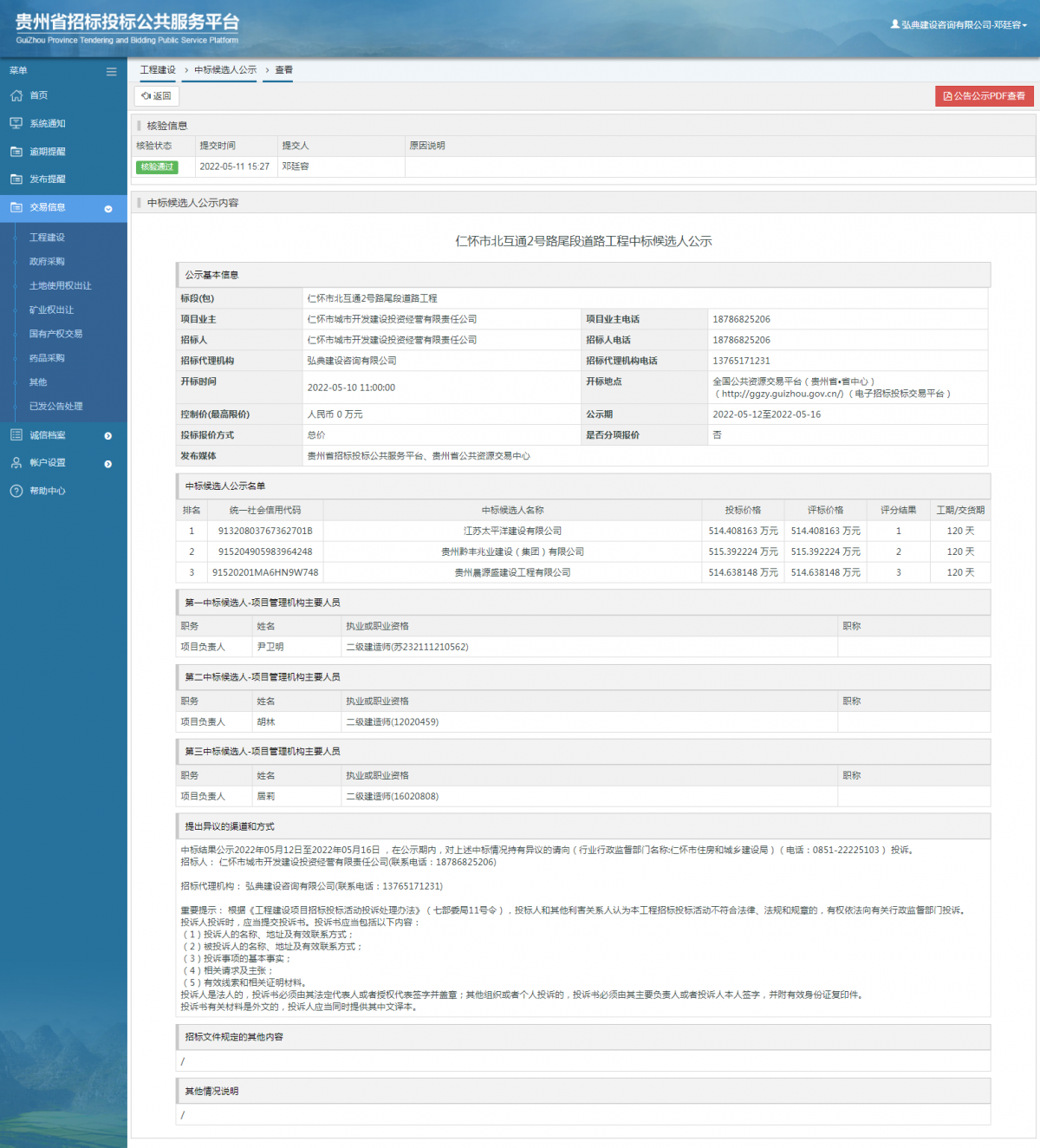Expand the 帐户设置 submenu arrow

[108, 464]
